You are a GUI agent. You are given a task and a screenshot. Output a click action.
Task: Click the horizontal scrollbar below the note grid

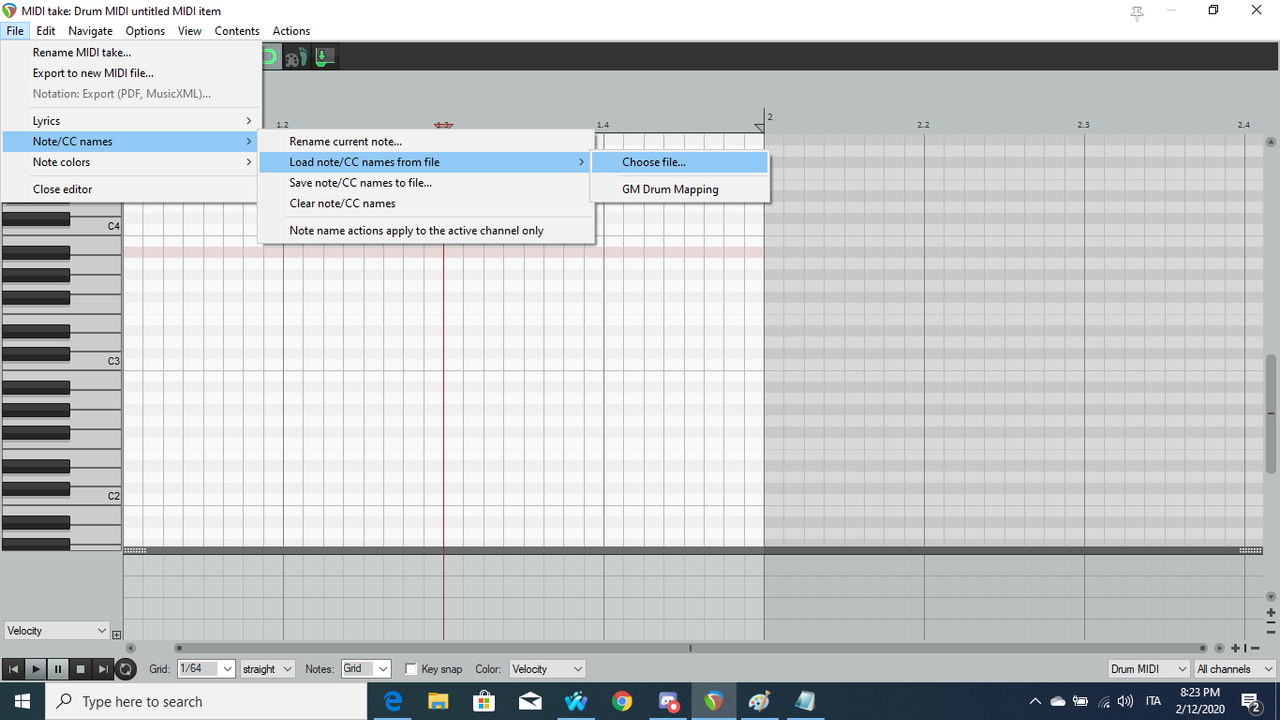point(690,648)
